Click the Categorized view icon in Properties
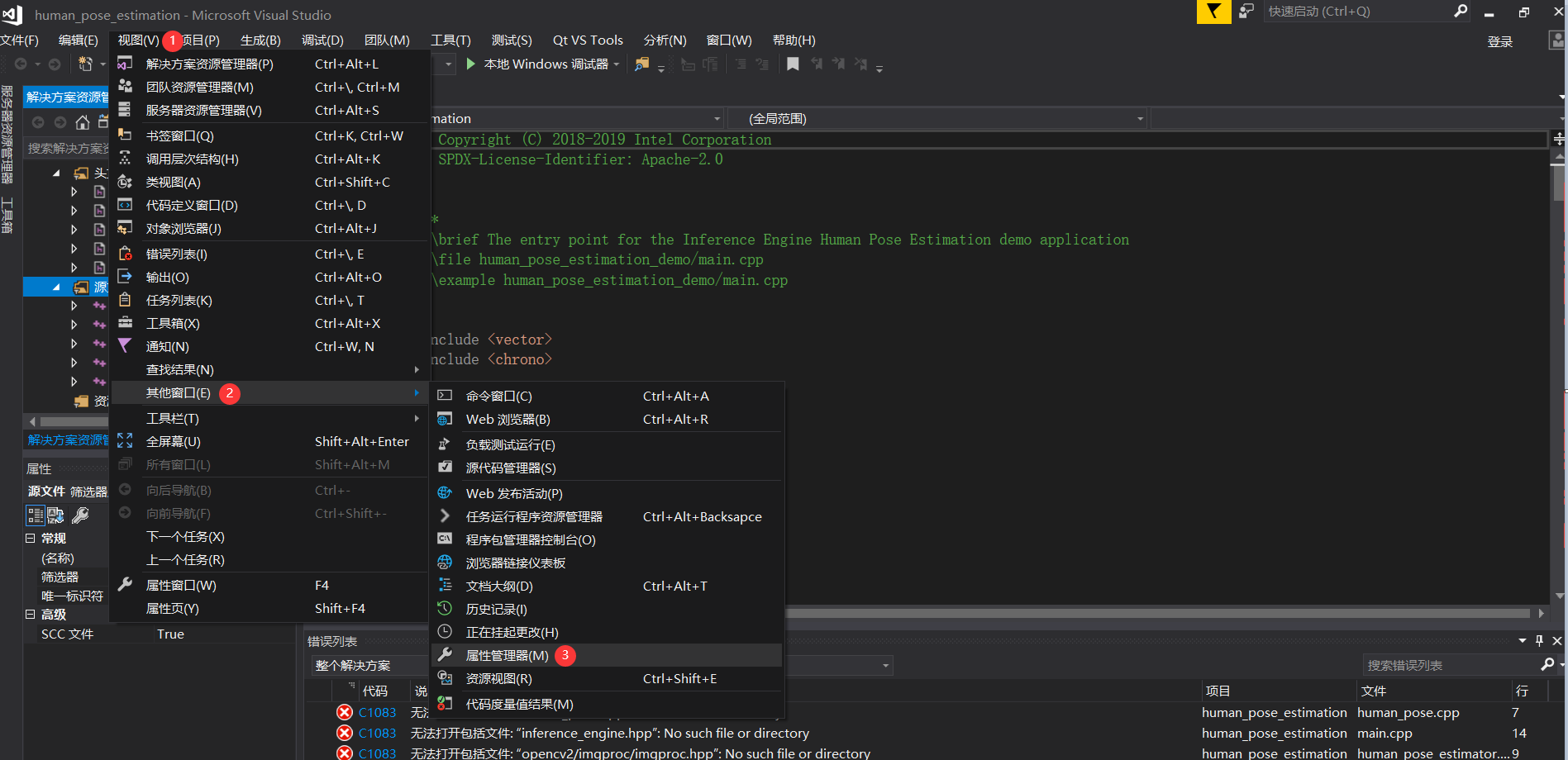 click(35, 515)
